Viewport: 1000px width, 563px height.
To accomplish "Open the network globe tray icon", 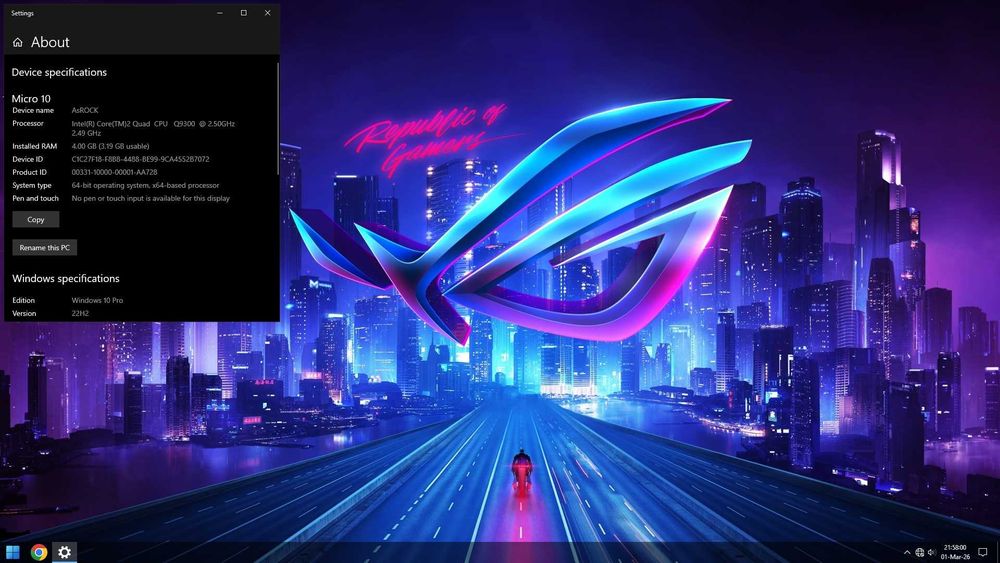I will pos(919,552).
